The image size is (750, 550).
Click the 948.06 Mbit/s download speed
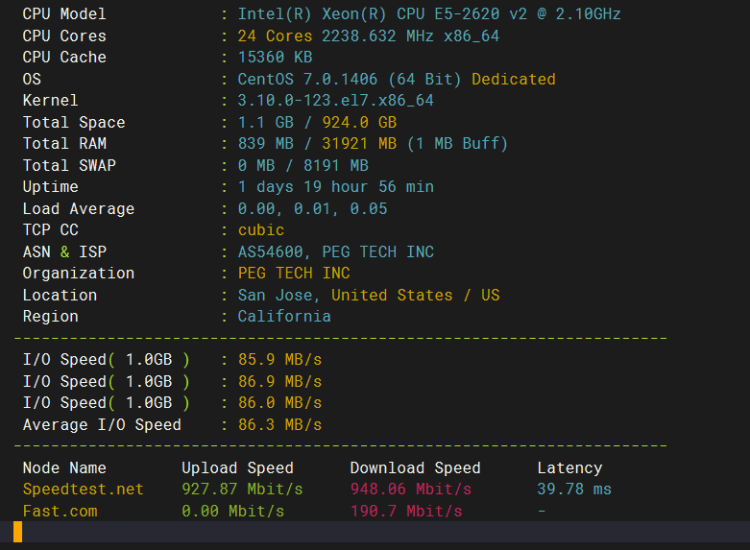click(410, 490)
